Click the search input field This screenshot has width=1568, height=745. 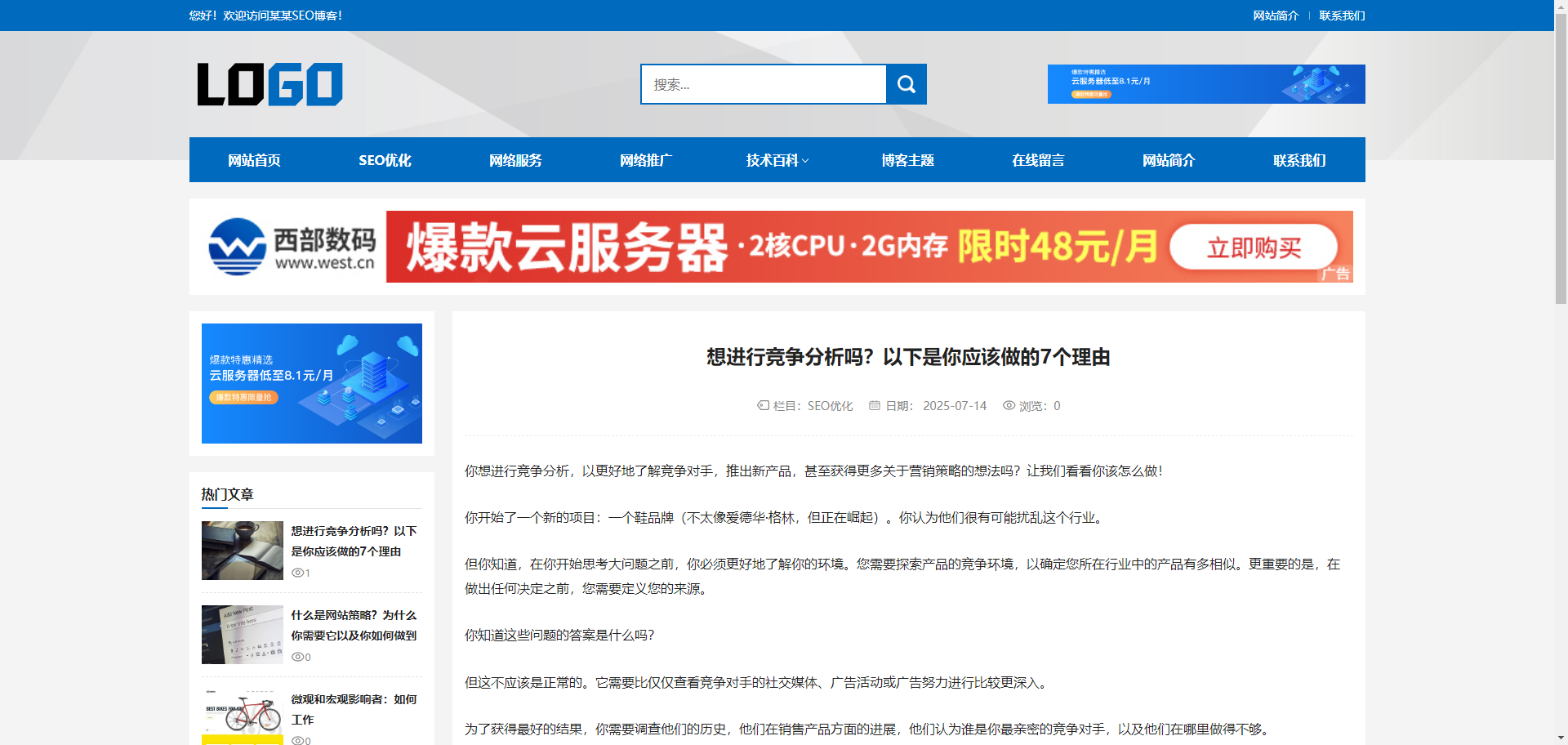pos(764,84)
